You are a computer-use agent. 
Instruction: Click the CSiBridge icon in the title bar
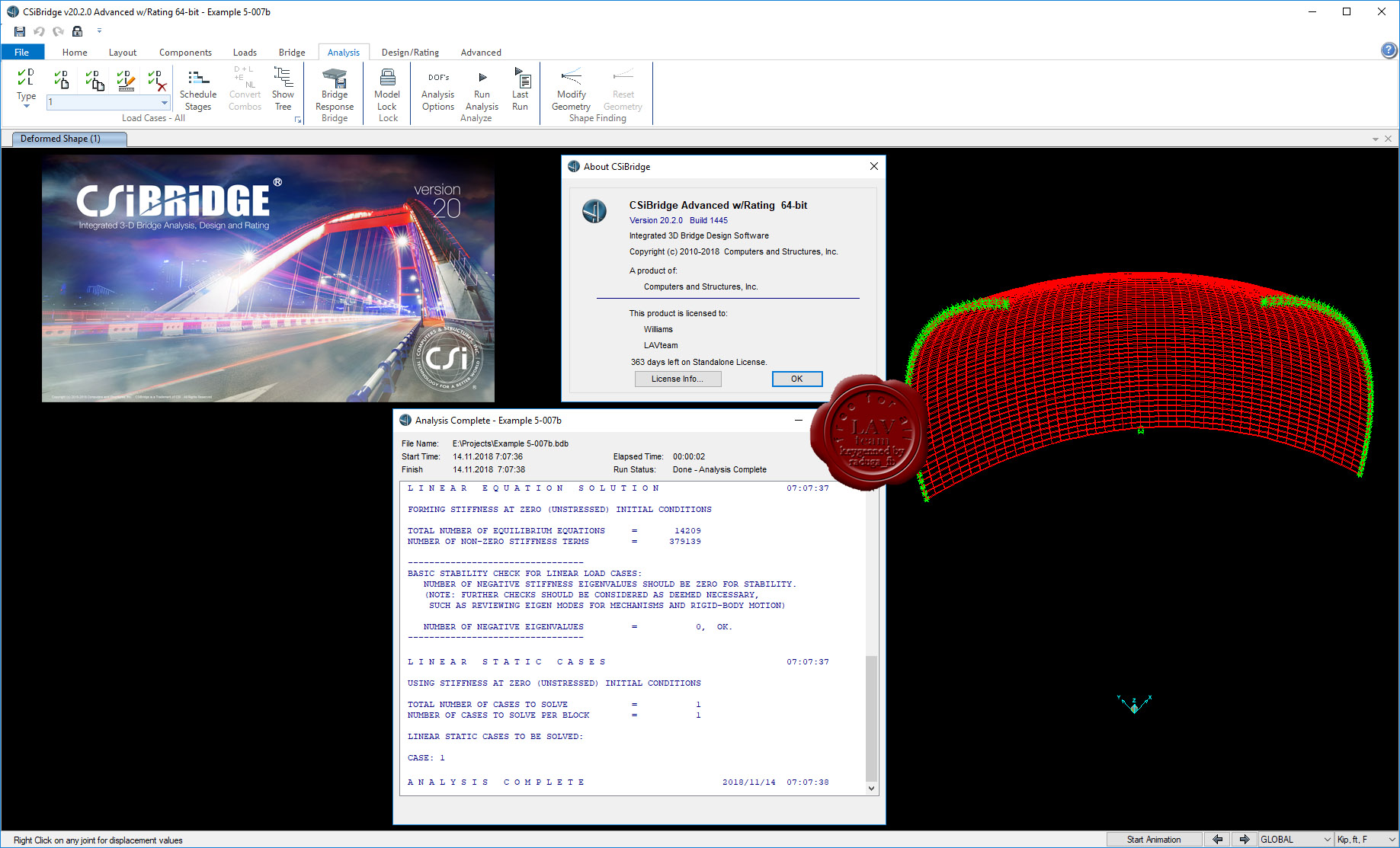12,11
